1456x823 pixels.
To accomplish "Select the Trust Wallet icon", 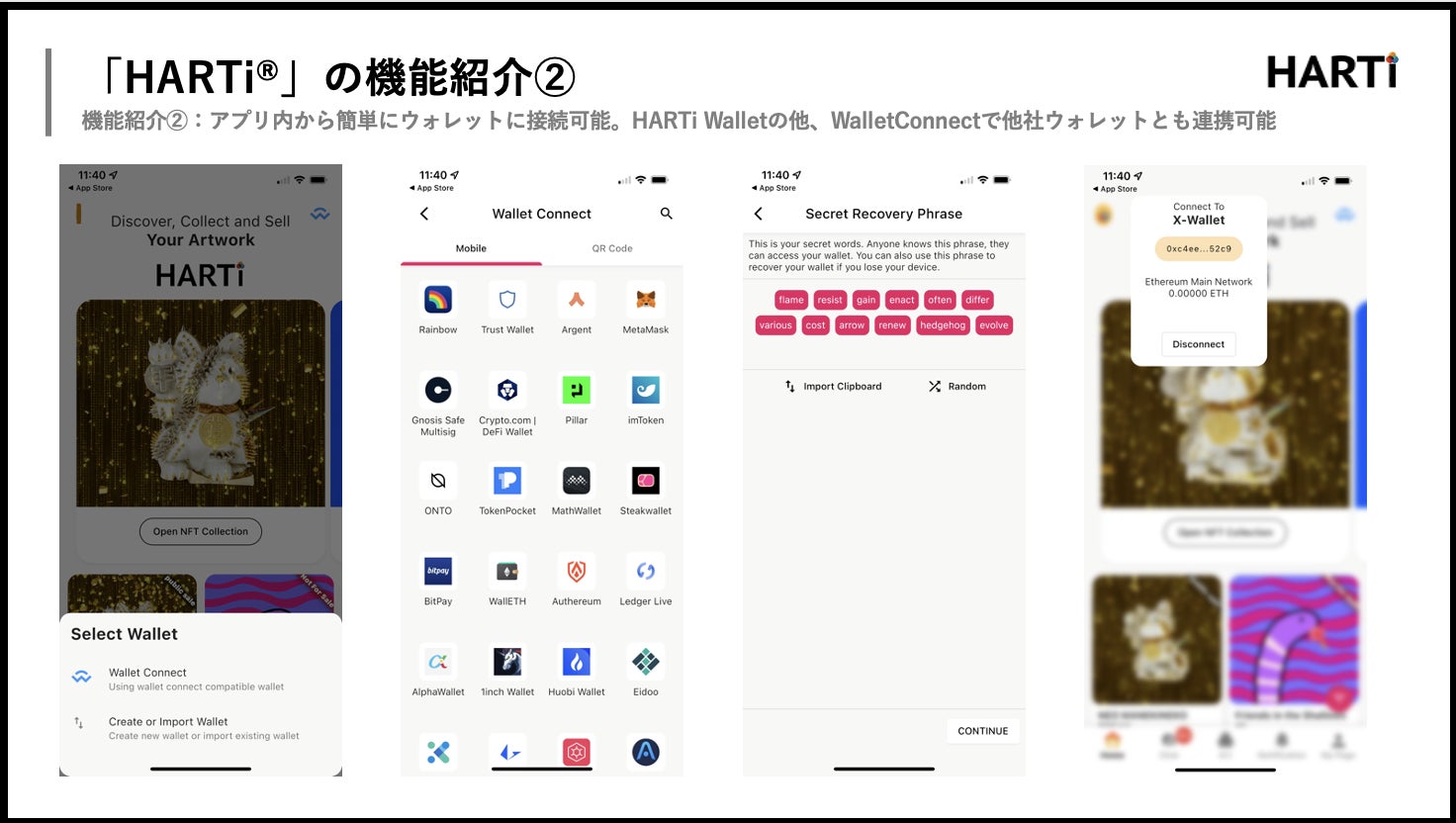I will (x=507, y=300).
